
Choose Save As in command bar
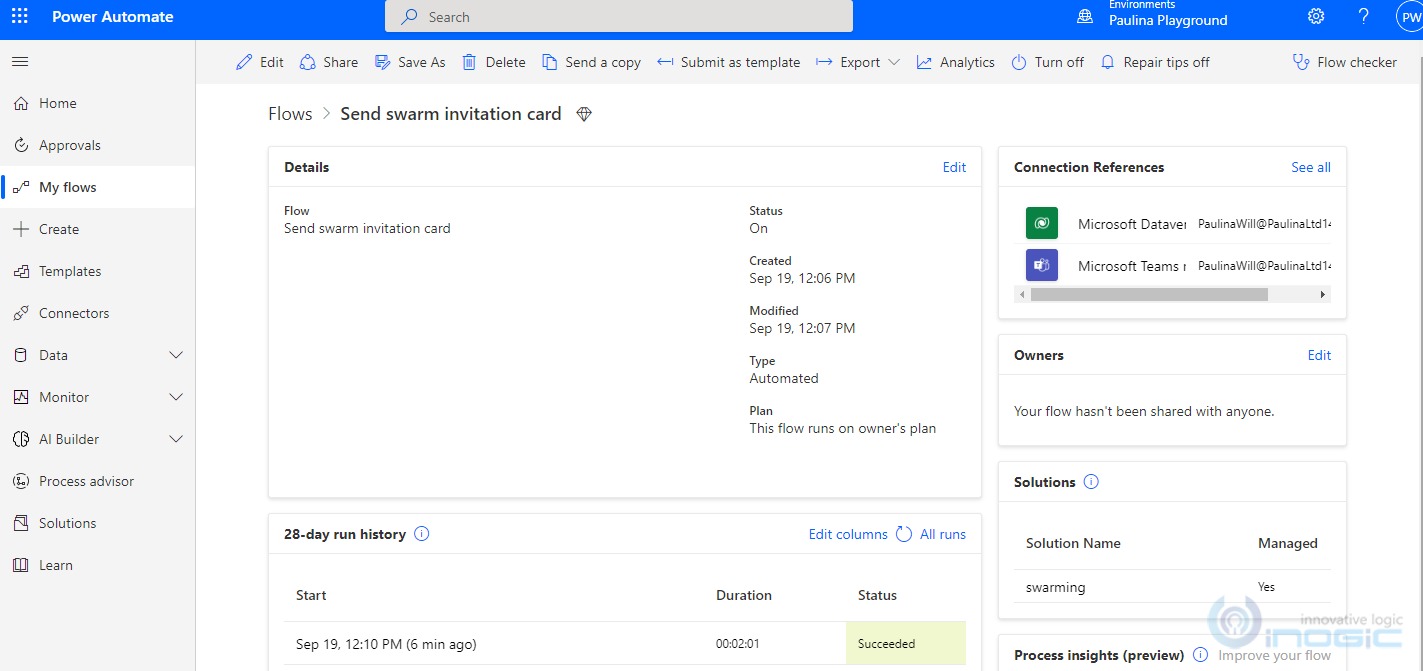[x=410, y=62]
